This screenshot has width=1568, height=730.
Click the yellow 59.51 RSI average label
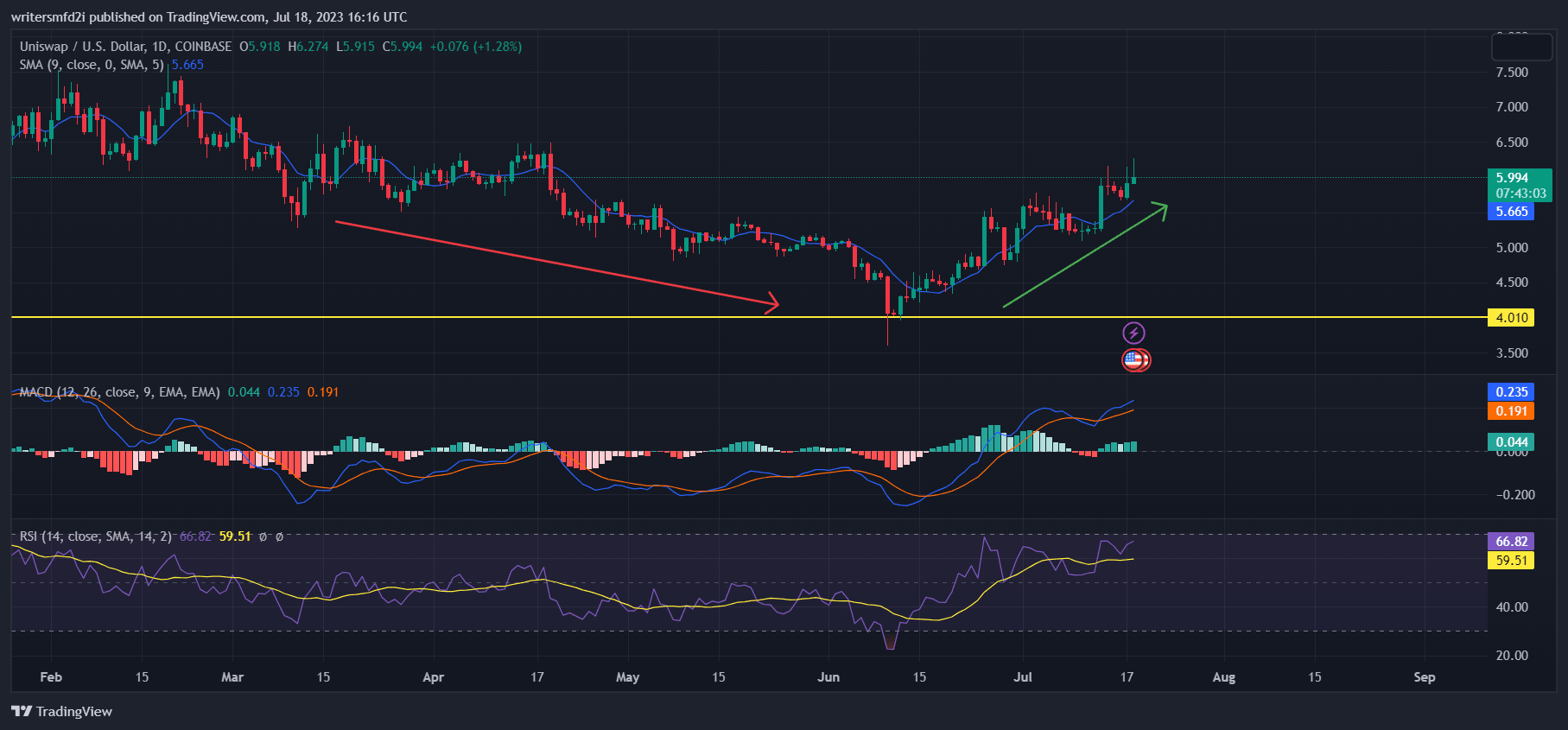[x=1511, y=561]
